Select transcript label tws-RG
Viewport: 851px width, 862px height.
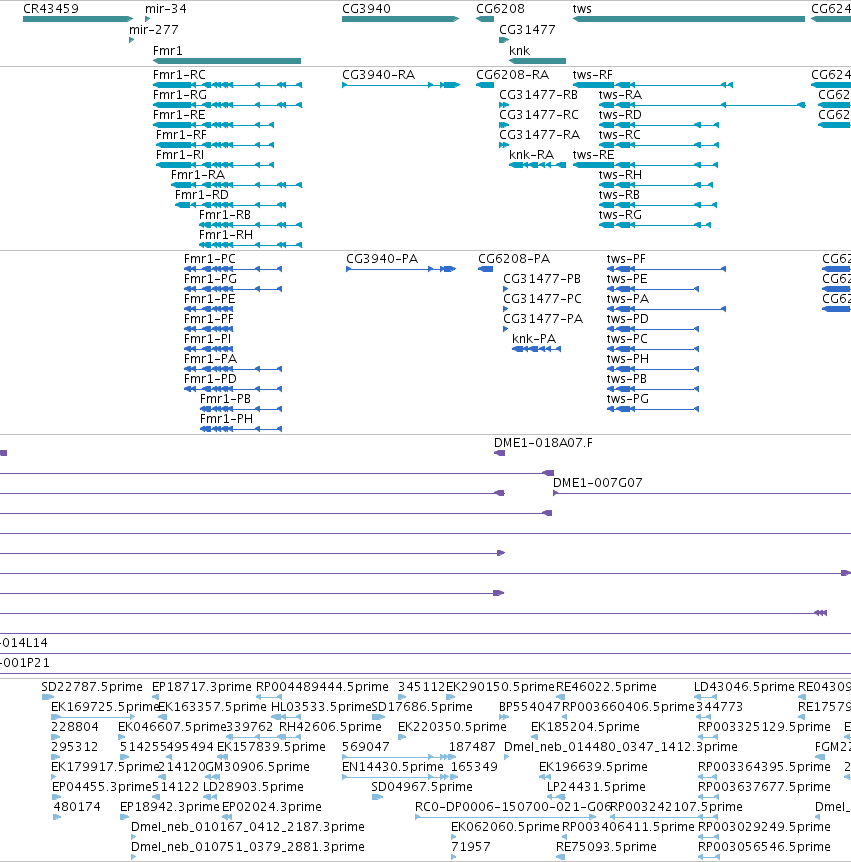(620, 214)
